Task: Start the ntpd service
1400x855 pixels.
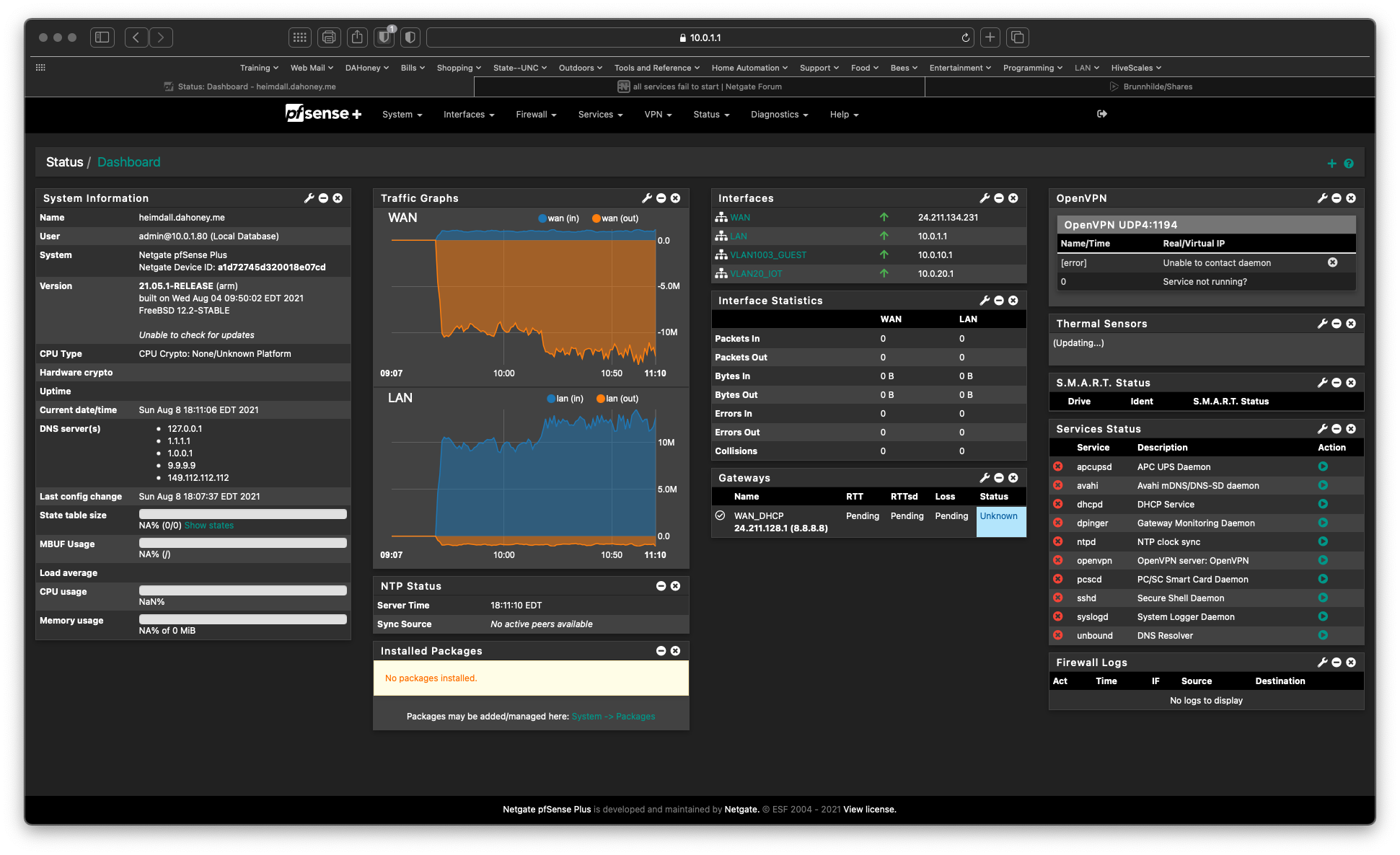Action: coord(1323,541)
